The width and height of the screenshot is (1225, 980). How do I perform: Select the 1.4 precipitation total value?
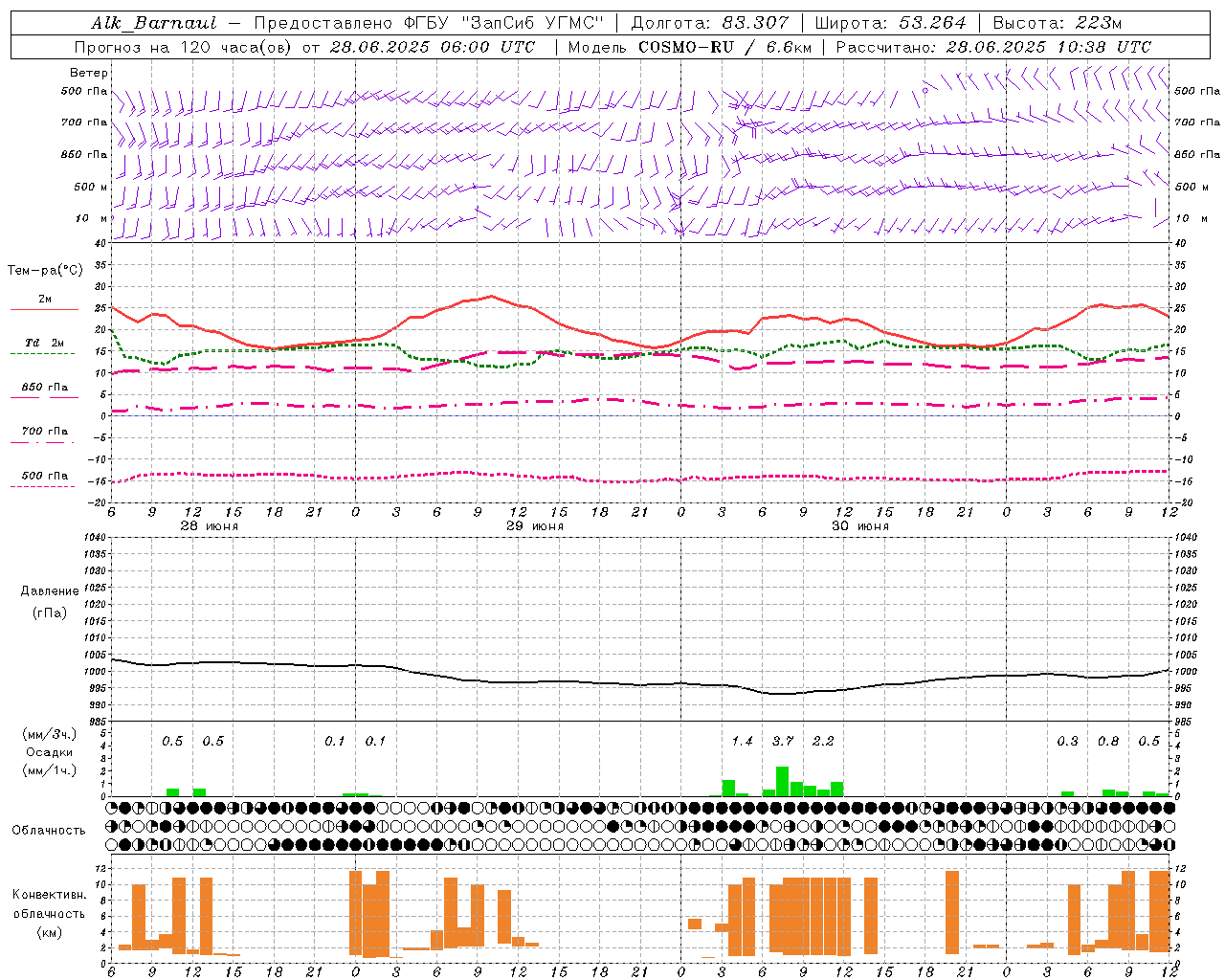pos(742,741)
